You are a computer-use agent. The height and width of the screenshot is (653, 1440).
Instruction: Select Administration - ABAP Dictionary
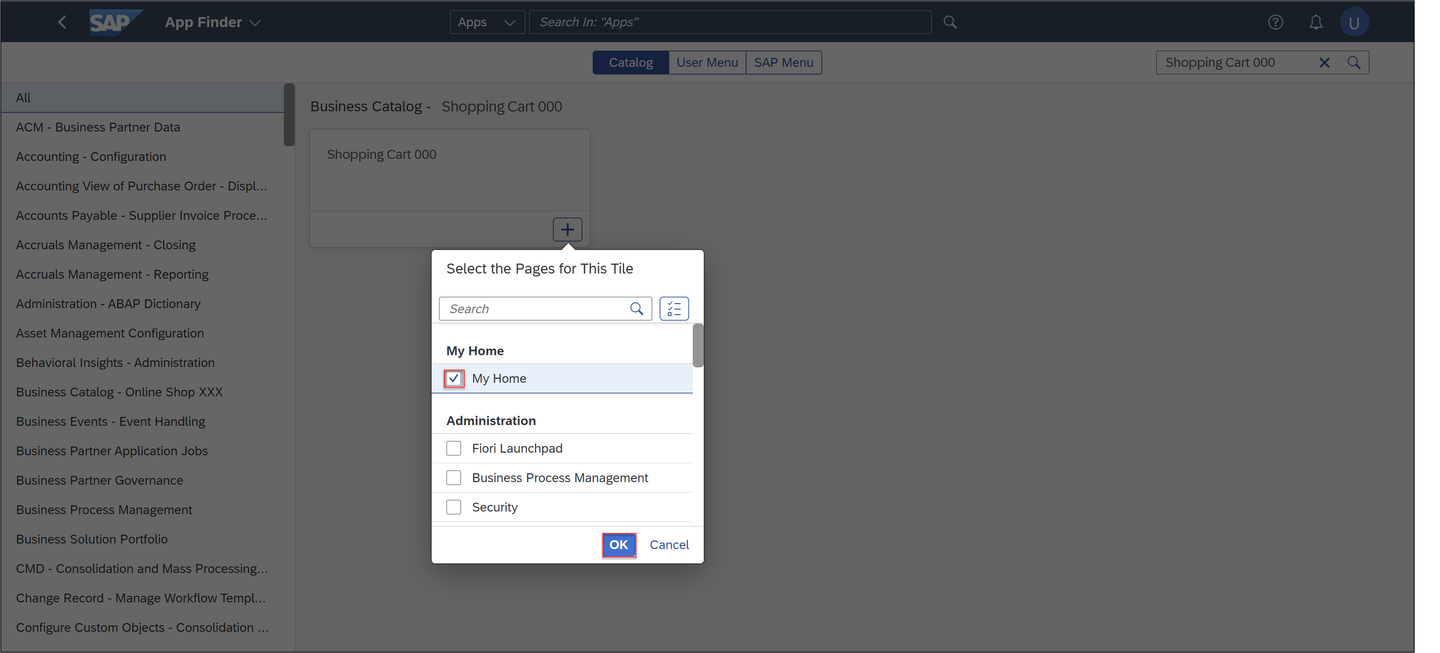(142, 304)
